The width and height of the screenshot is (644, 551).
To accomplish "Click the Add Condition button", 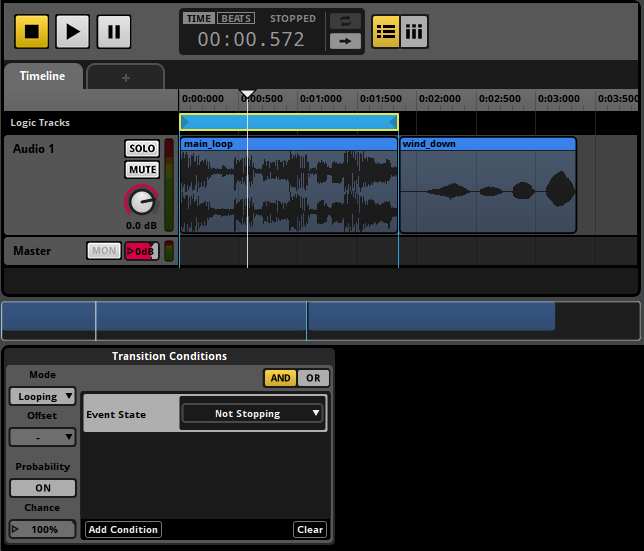I will [x=123, y=529].
